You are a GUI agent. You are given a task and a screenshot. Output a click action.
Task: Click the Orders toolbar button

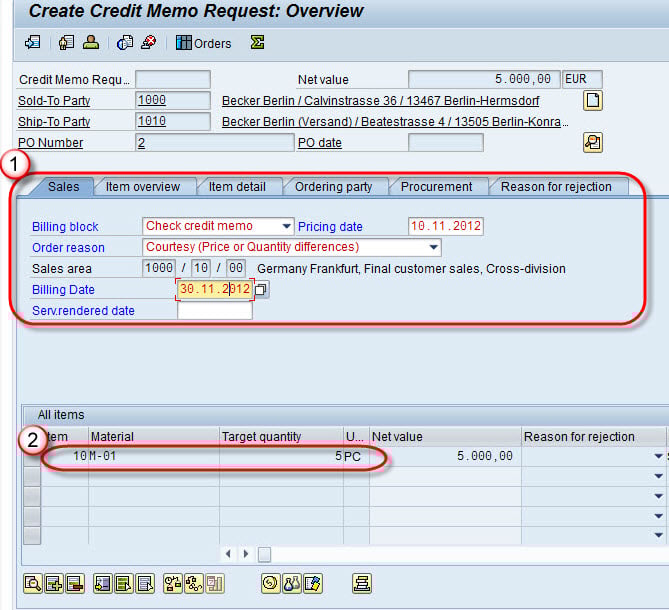coord(203,43)
